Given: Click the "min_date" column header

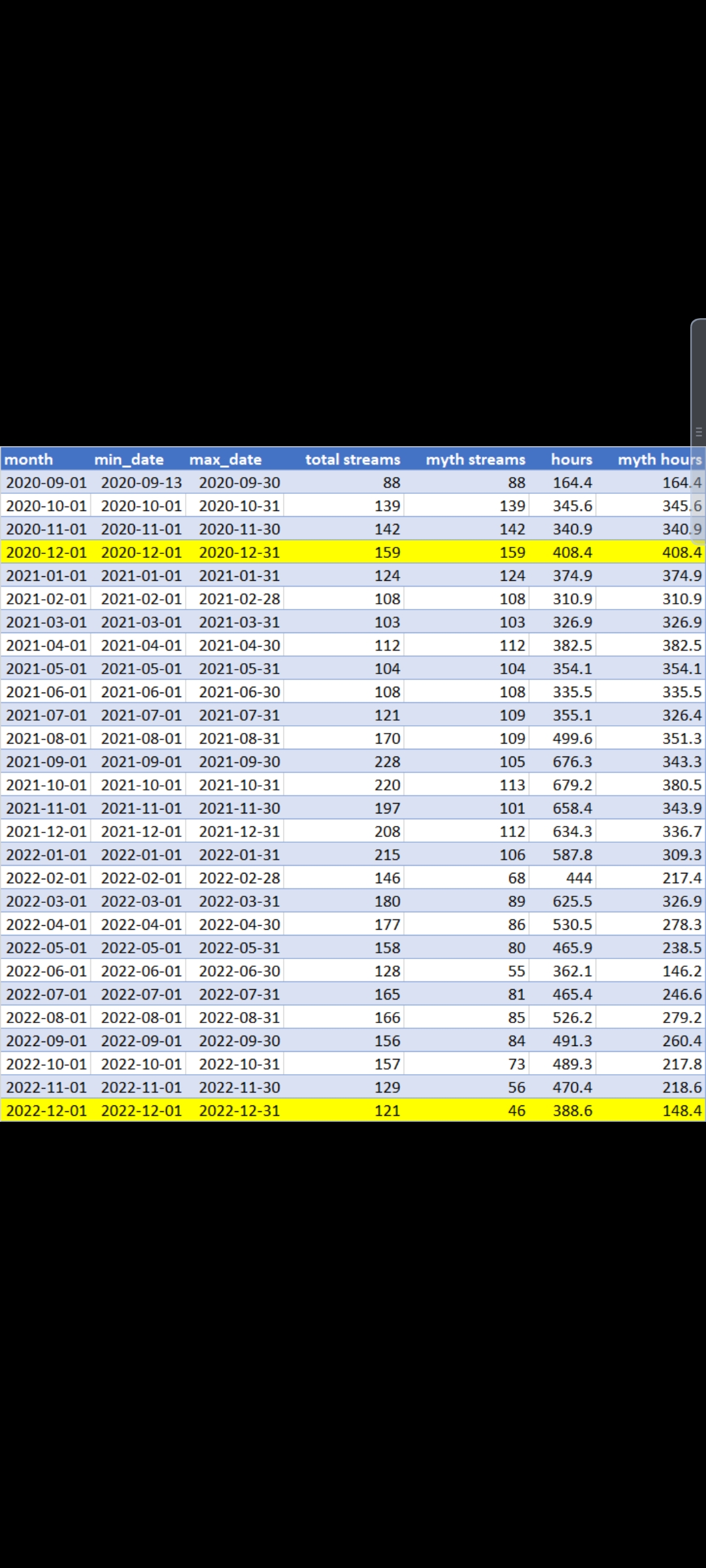Looking at the screenshot, I should coord(129,459).
